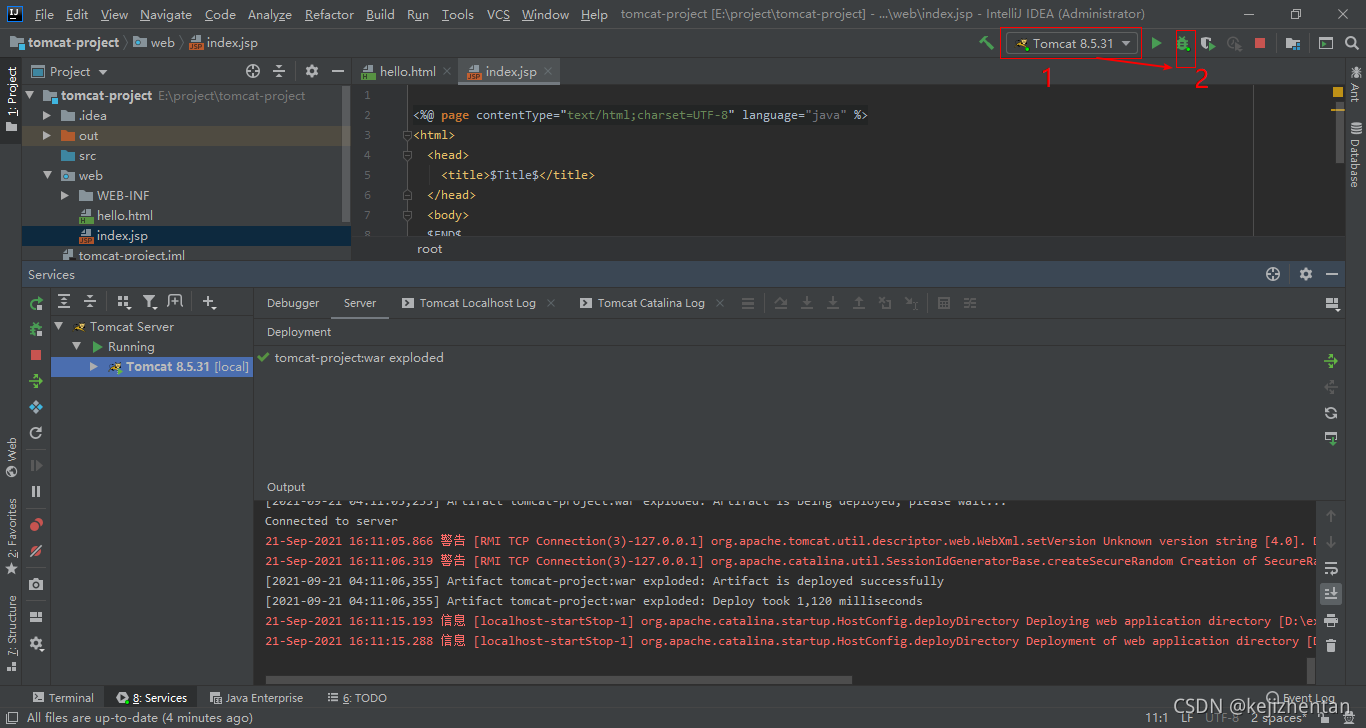Open the Tomcat 8.5.31 run configuration dropdown
Viewport: 1366px width, 728px height.
point(1073,43)
